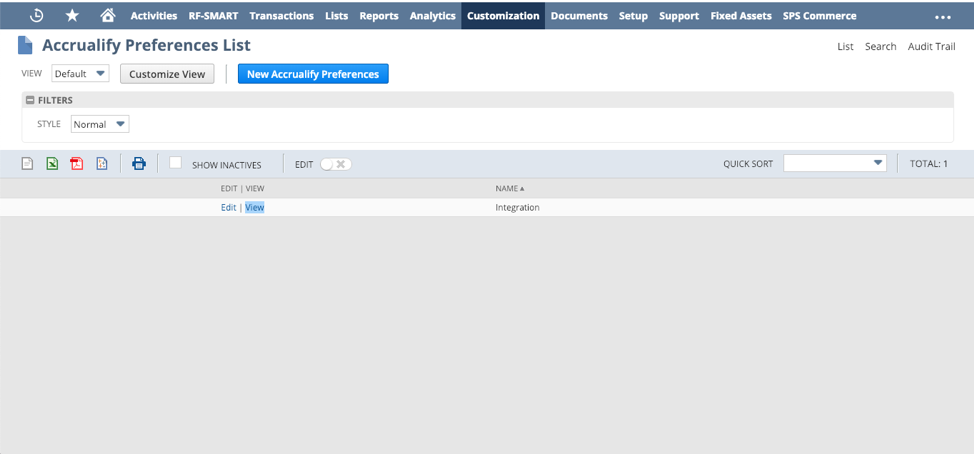Open the Quick Sort dropdown
The width and height of the screenshot is (974, 454).
(x=835, y=163)
